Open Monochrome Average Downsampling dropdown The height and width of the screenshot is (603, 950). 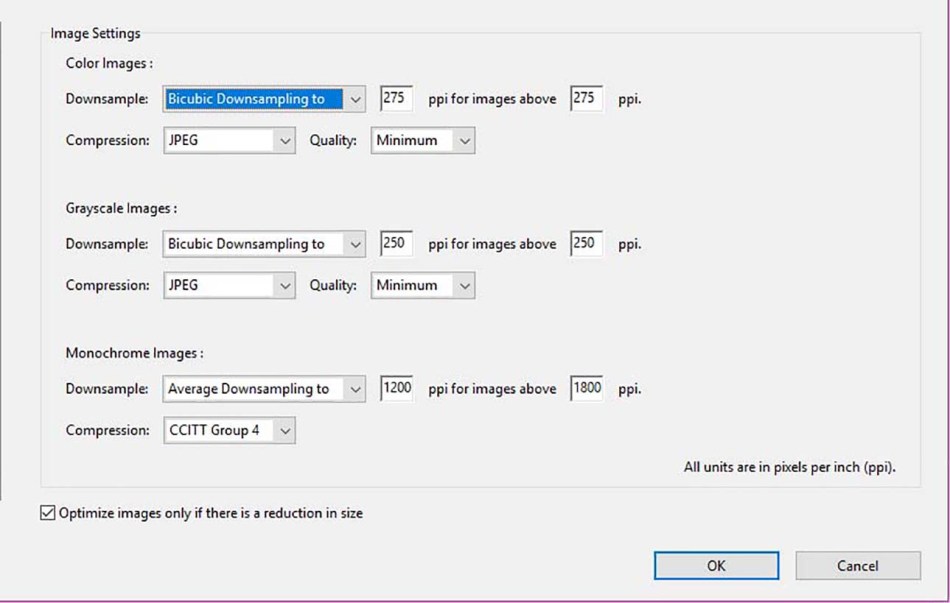pyautogui.click(x=264, y=388)
